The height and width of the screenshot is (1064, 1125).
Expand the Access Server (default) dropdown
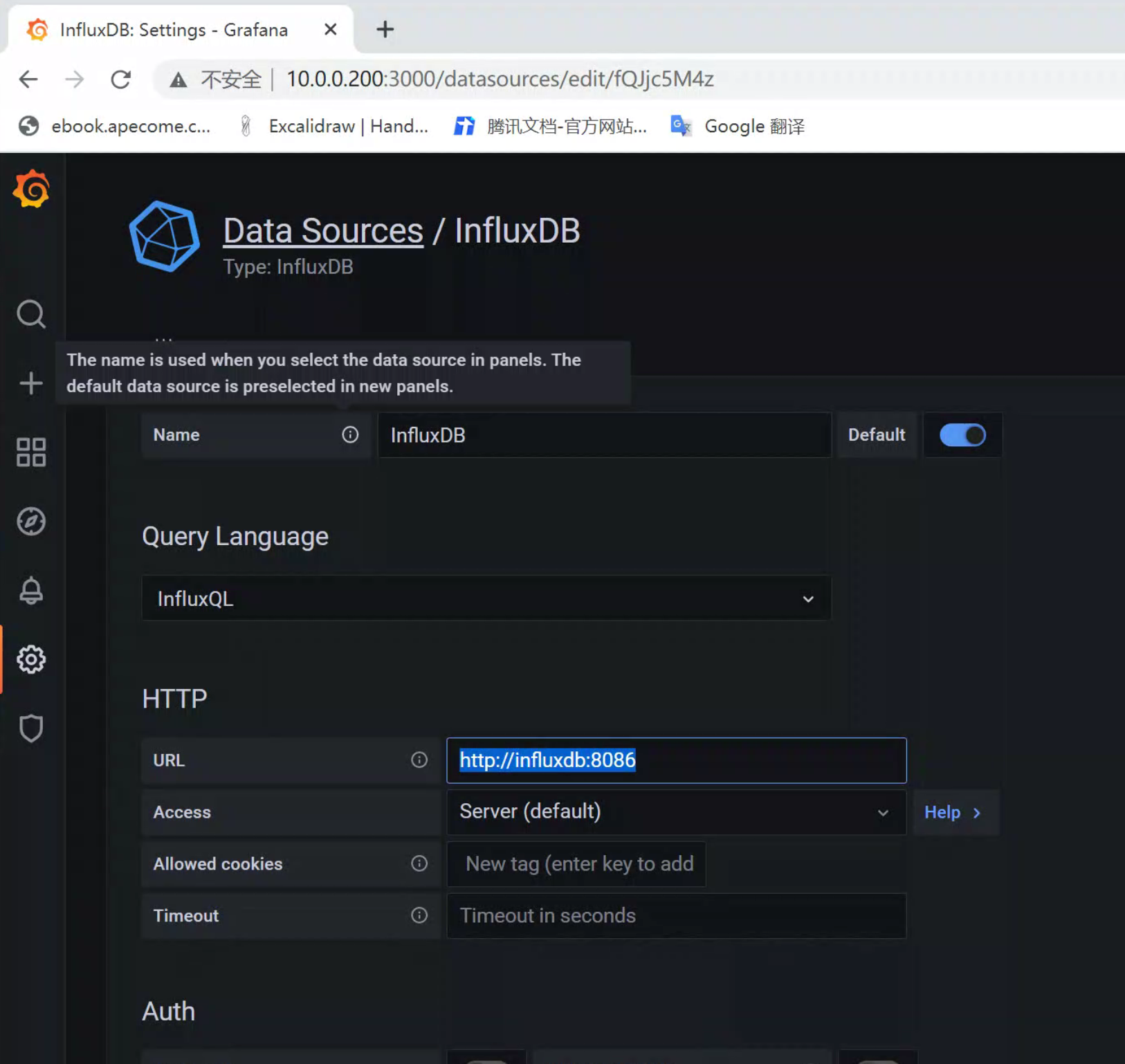click(675, 812)
